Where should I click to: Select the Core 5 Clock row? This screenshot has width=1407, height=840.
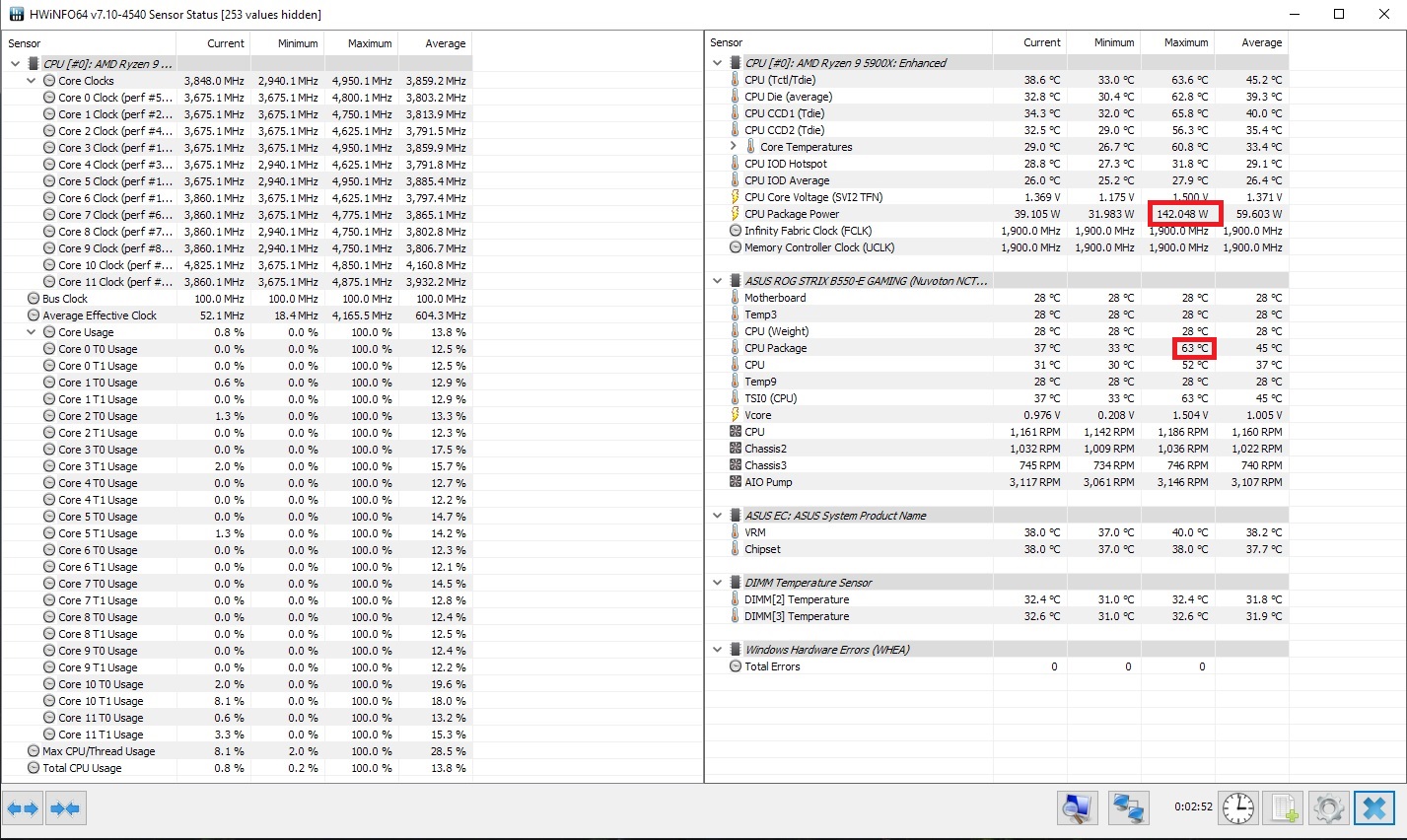click(237, 181)
